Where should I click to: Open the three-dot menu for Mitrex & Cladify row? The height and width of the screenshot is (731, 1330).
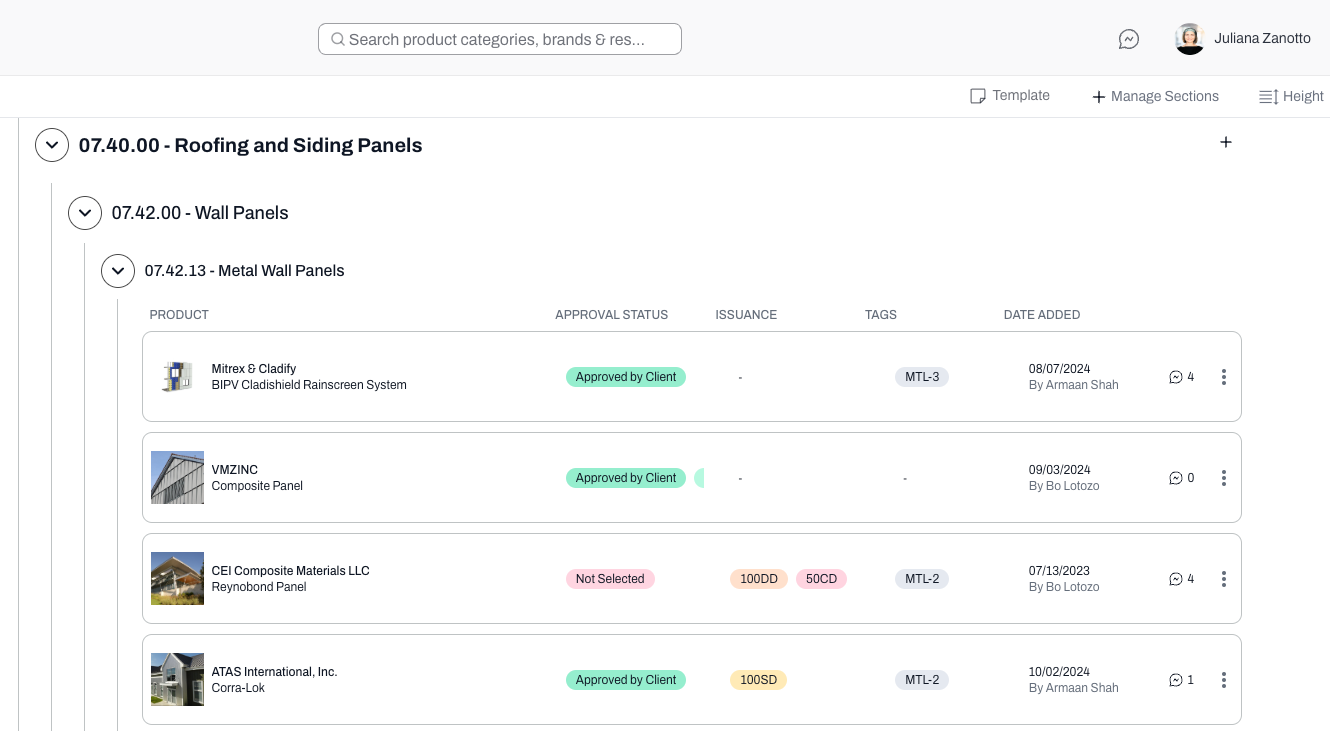tap(1223, 377)
